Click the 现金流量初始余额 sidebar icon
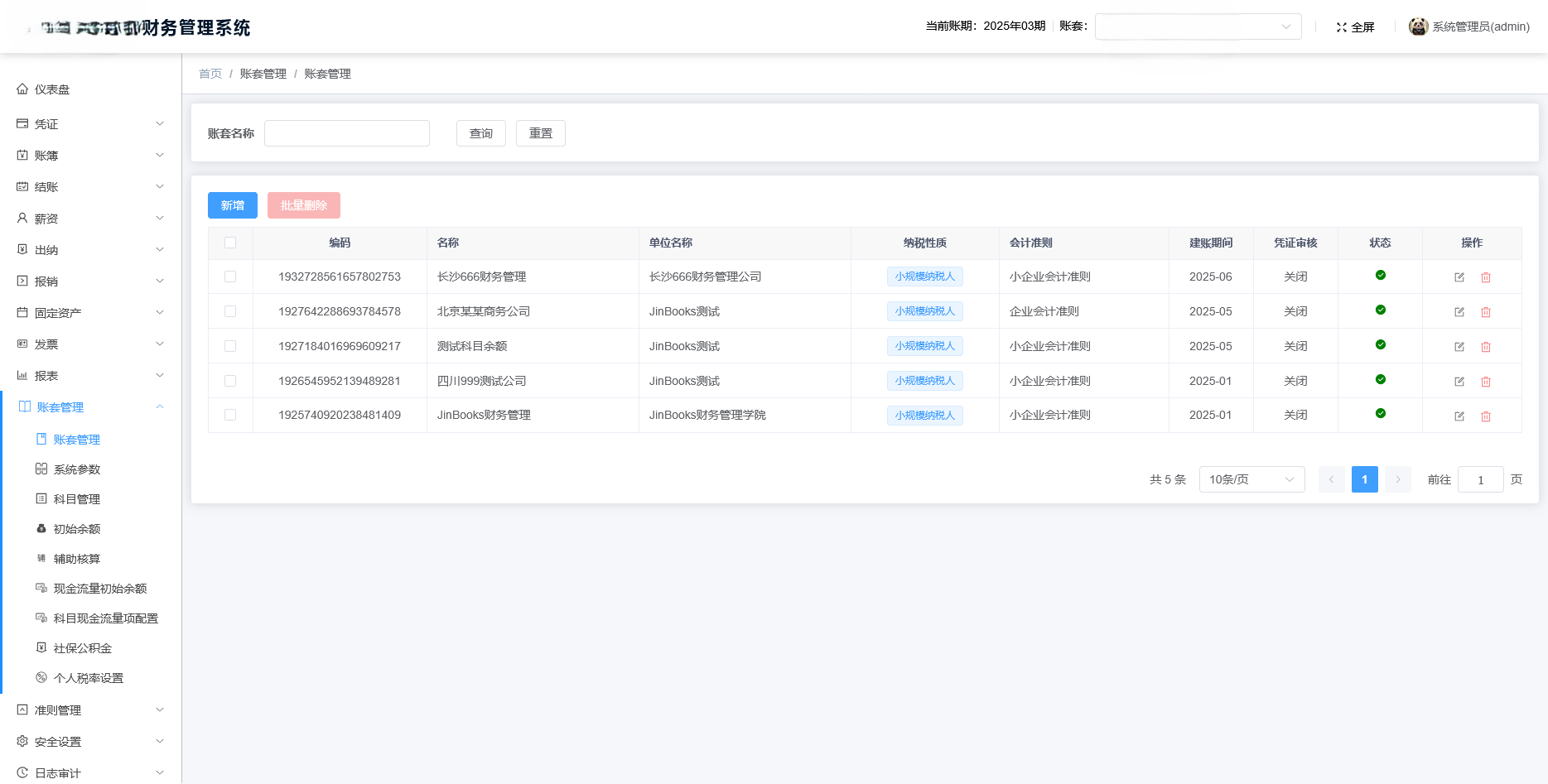1548x784 pixels. coord(41,588)
